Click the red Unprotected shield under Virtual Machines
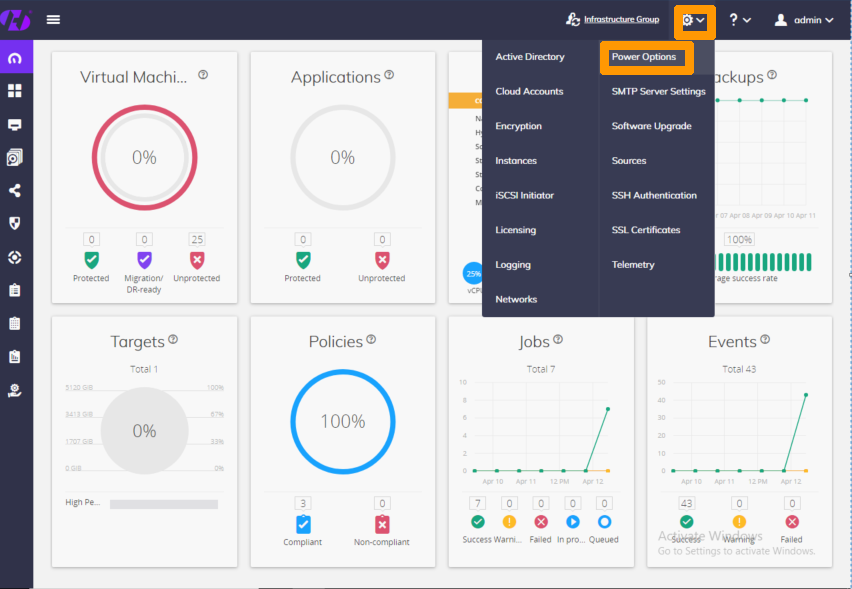852x589 pixels. point(197,260)
